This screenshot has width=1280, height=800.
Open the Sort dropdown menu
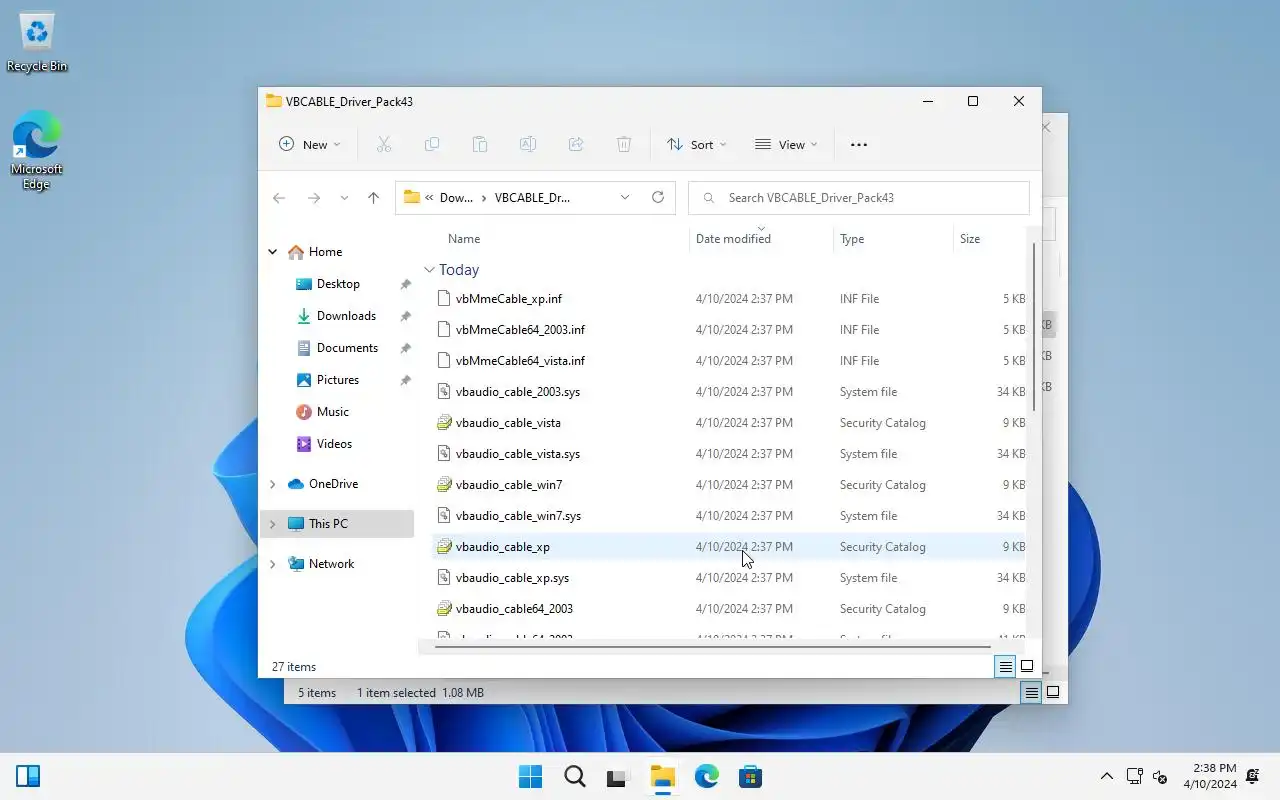click(696, 144)
